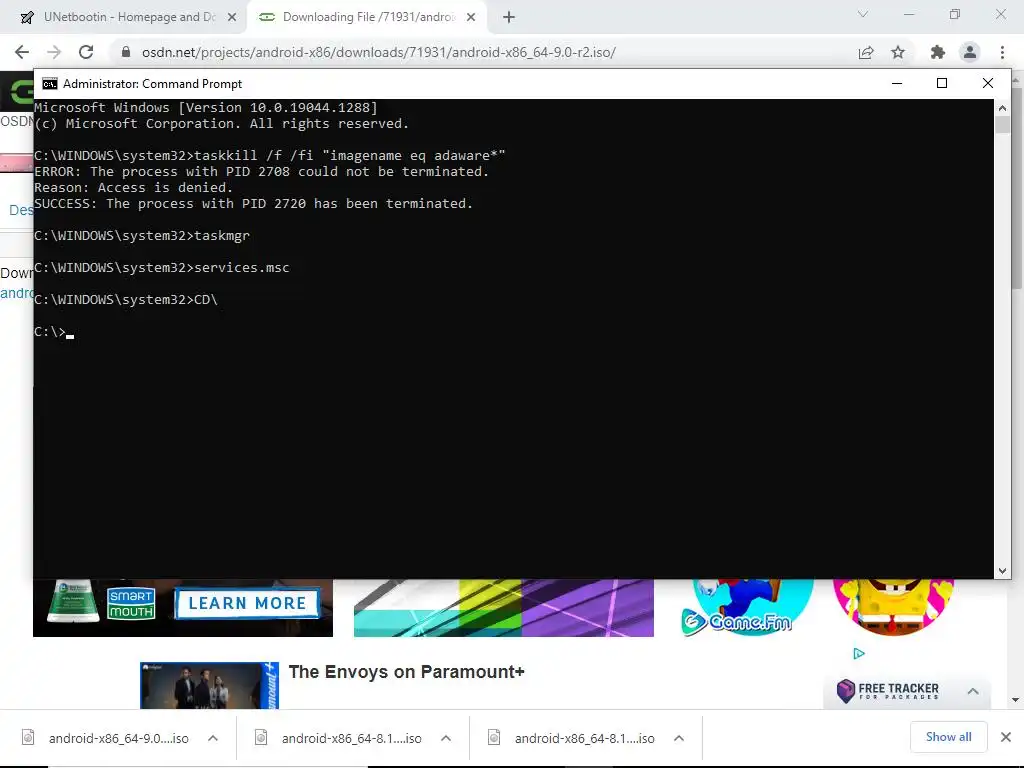Expand options for android-x86_64-9.0 download

pos(213,738)
